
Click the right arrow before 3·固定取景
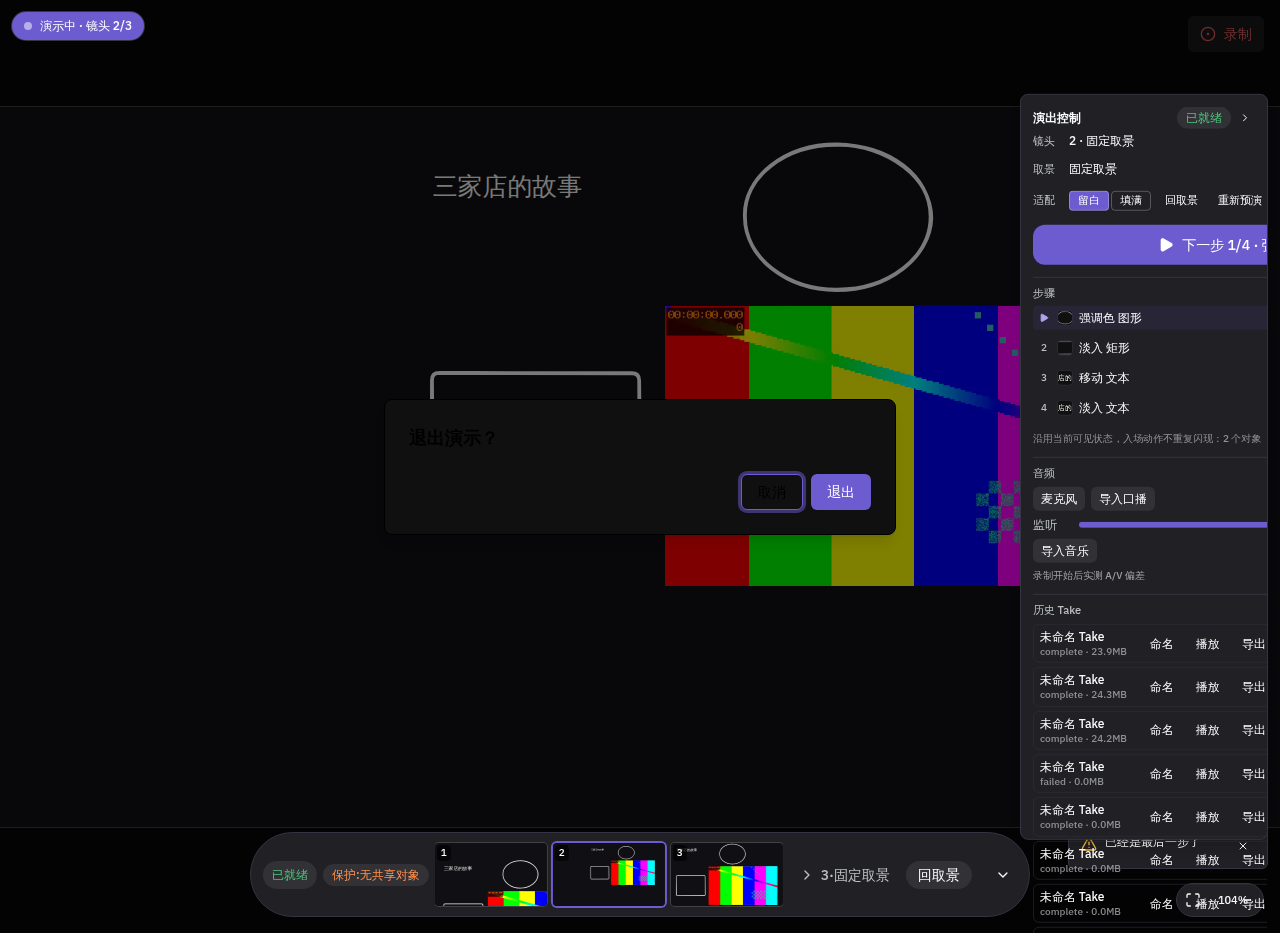pos(807,875)
